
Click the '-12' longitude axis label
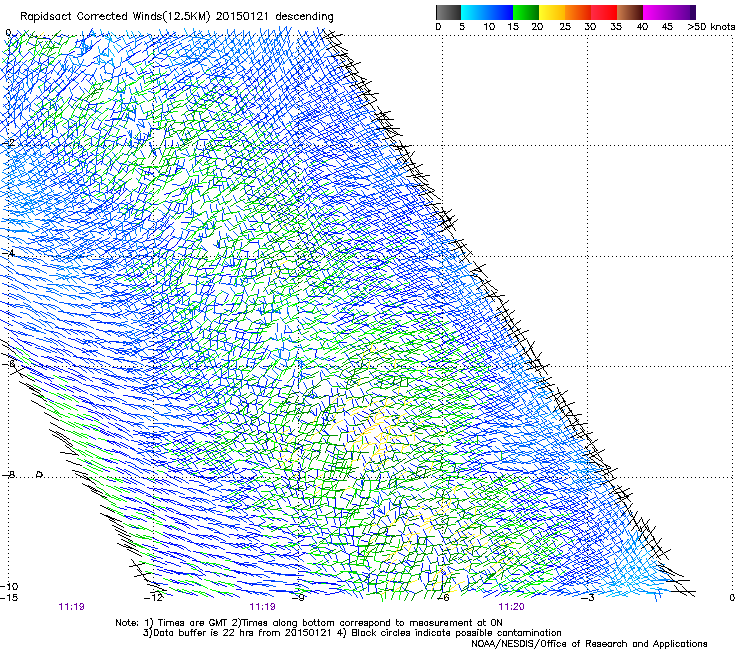click(x=154, y=598)
